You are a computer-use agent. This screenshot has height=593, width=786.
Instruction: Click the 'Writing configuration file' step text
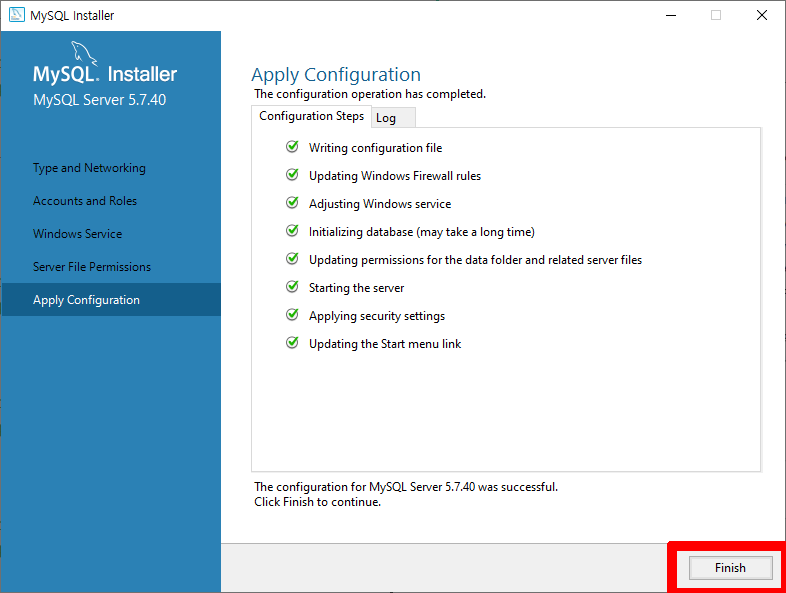coord(375,148)
